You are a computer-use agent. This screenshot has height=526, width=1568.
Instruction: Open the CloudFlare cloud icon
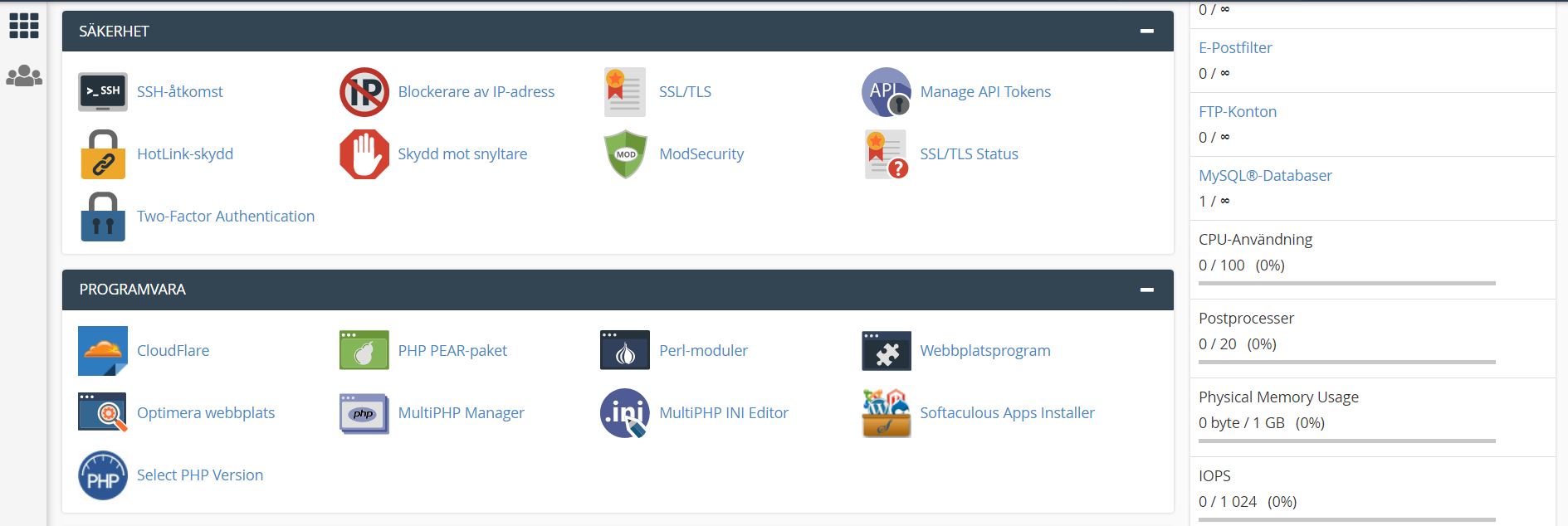tap(102, 351)
